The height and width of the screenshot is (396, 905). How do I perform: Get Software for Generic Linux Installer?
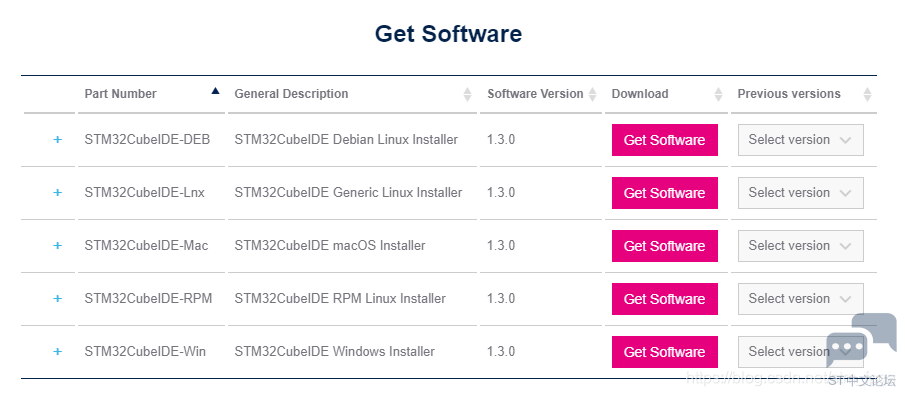point(665,193)
